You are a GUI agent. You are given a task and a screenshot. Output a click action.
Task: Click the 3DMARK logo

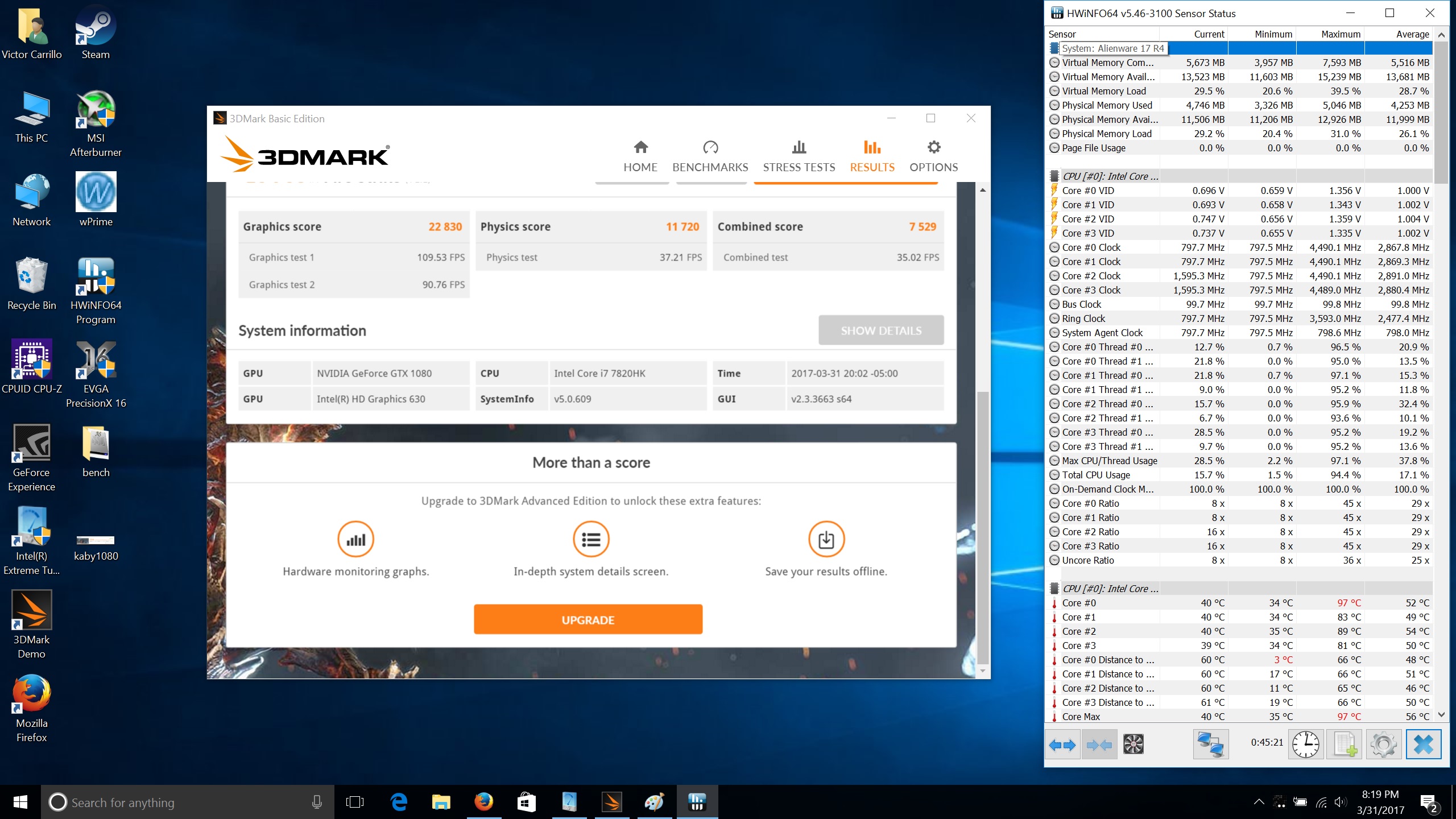[x=305, y=155]
